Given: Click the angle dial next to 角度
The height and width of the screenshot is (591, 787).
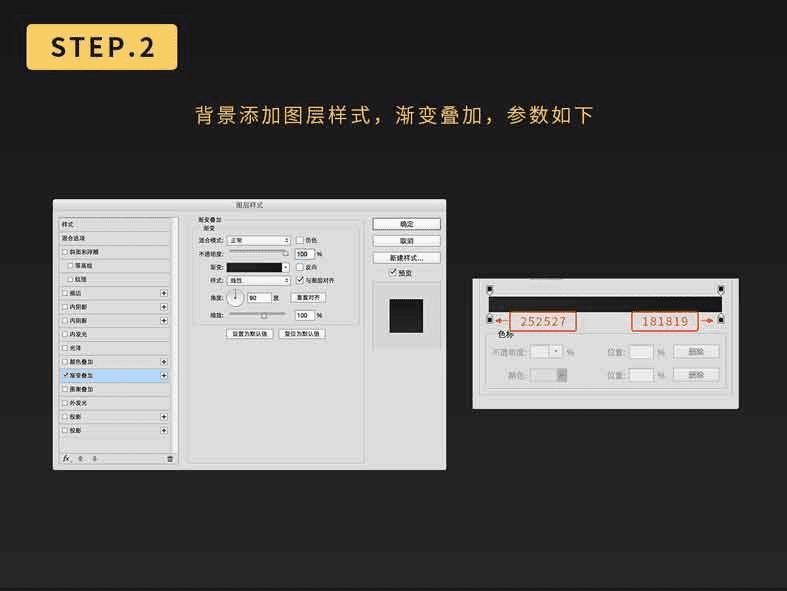Looking at the screenshot, I should [x=235, y=298].
